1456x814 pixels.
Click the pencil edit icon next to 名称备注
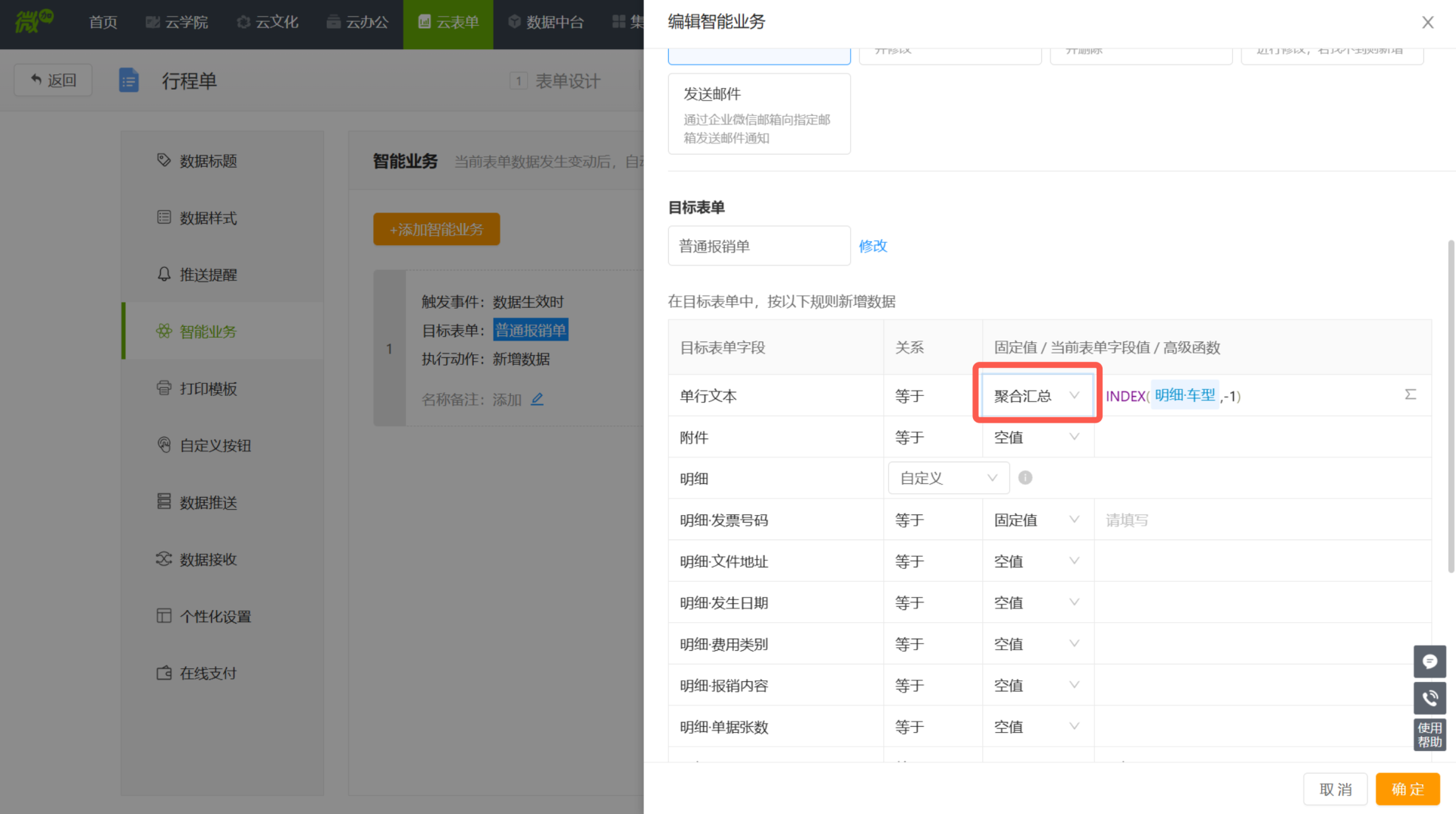(537, 399)
